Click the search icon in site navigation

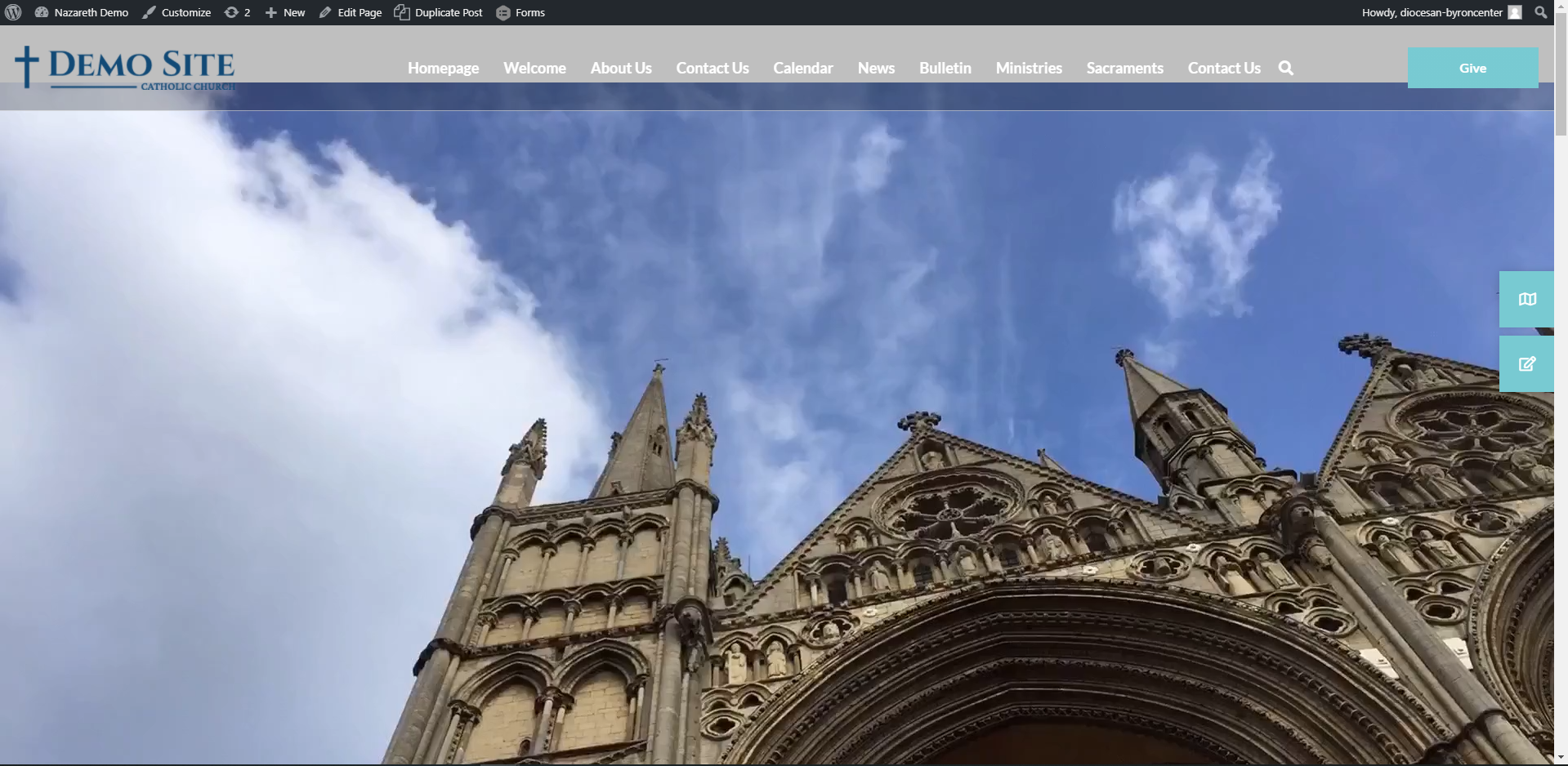pyautogui.click(x=1286, y=68)
